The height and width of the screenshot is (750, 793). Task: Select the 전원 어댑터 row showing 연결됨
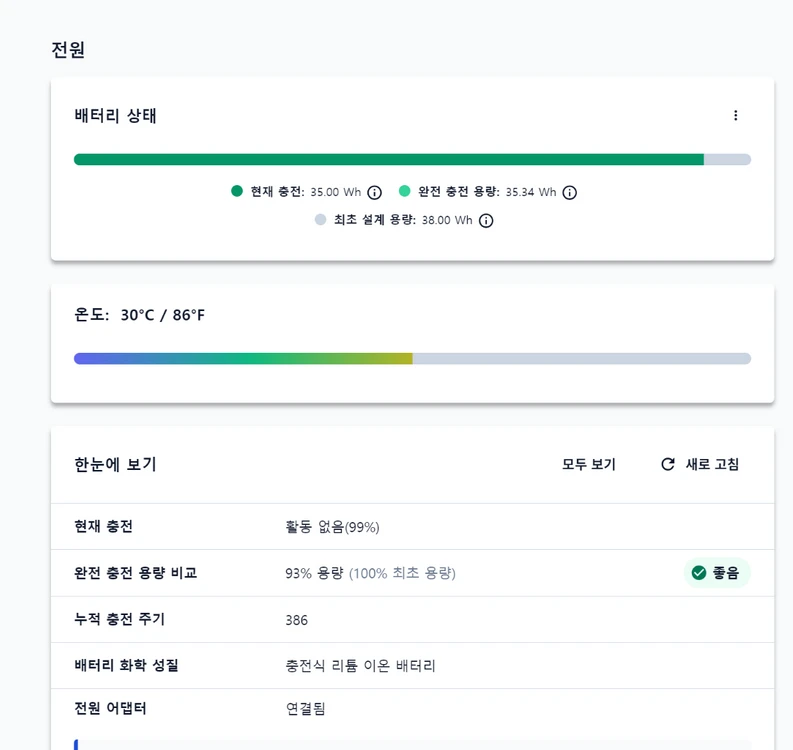pyautogui.click(x=412, y=709)
